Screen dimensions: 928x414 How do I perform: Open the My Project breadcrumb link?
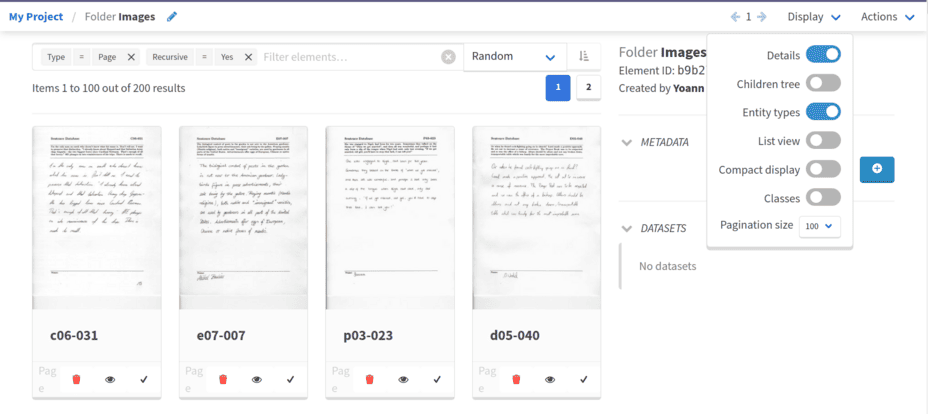[36, 17]
